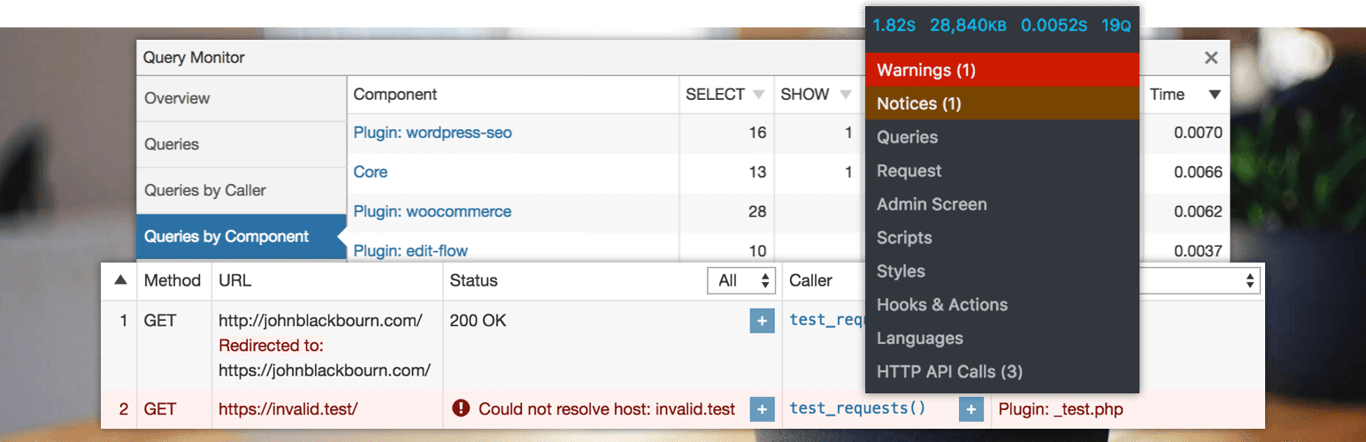This screenshot has height=442, width=1366.
Task: Expand details for the 200 OK request
Action: tap(762, 321)
